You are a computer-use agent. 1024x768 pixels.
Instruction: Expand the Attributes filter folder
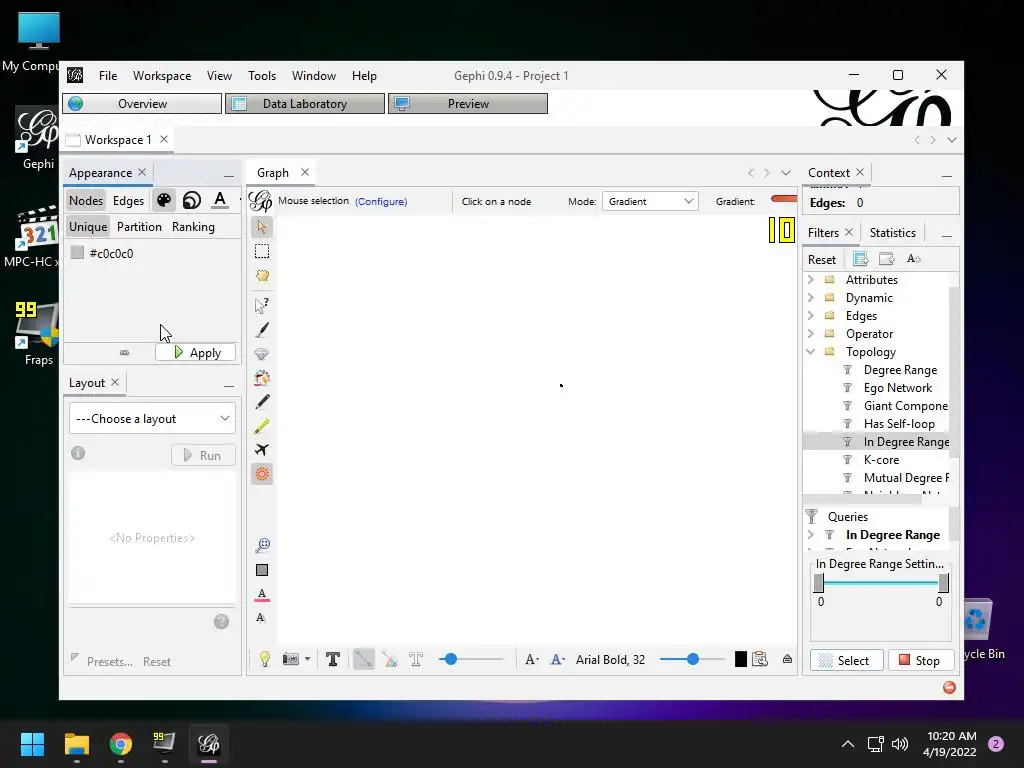click(810, 280)
